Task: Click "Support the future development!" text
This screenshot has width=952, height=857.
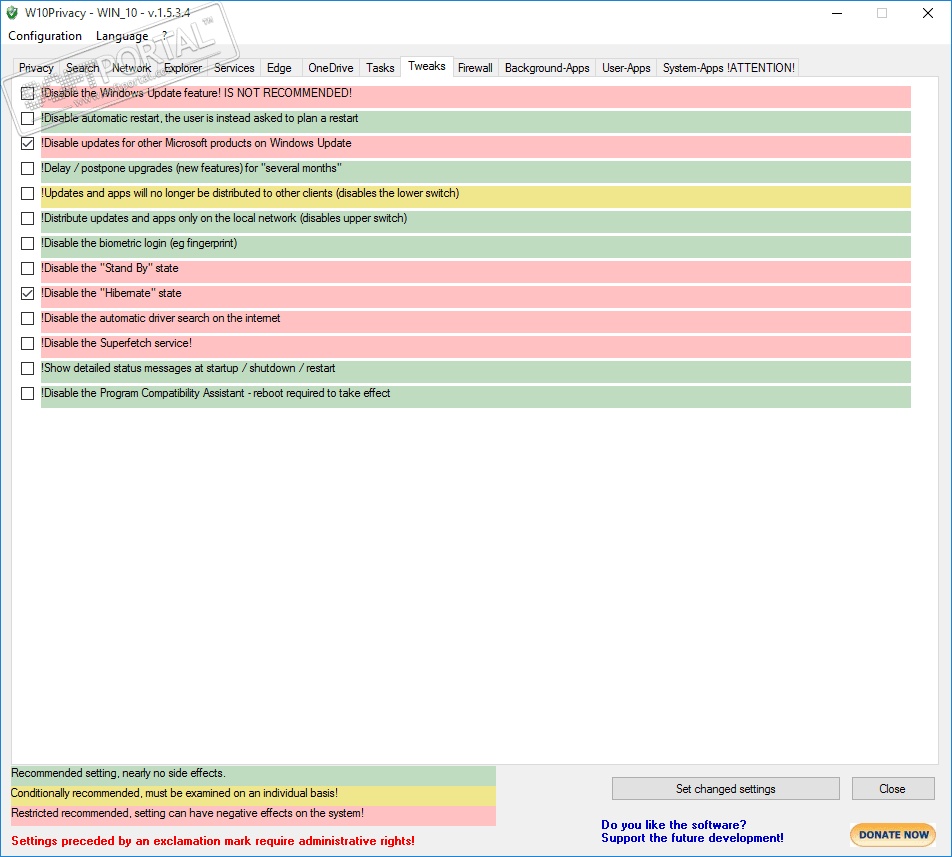Action: point(692,838)
